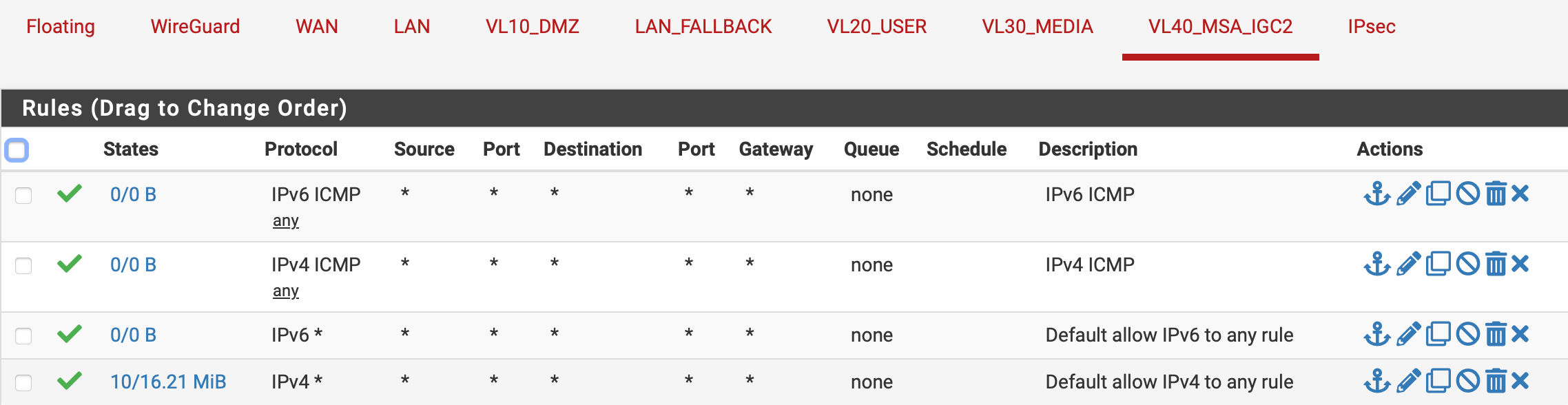
Task: Copy the Default allow IPv6 rule
Action: [x=1438, y=335]
